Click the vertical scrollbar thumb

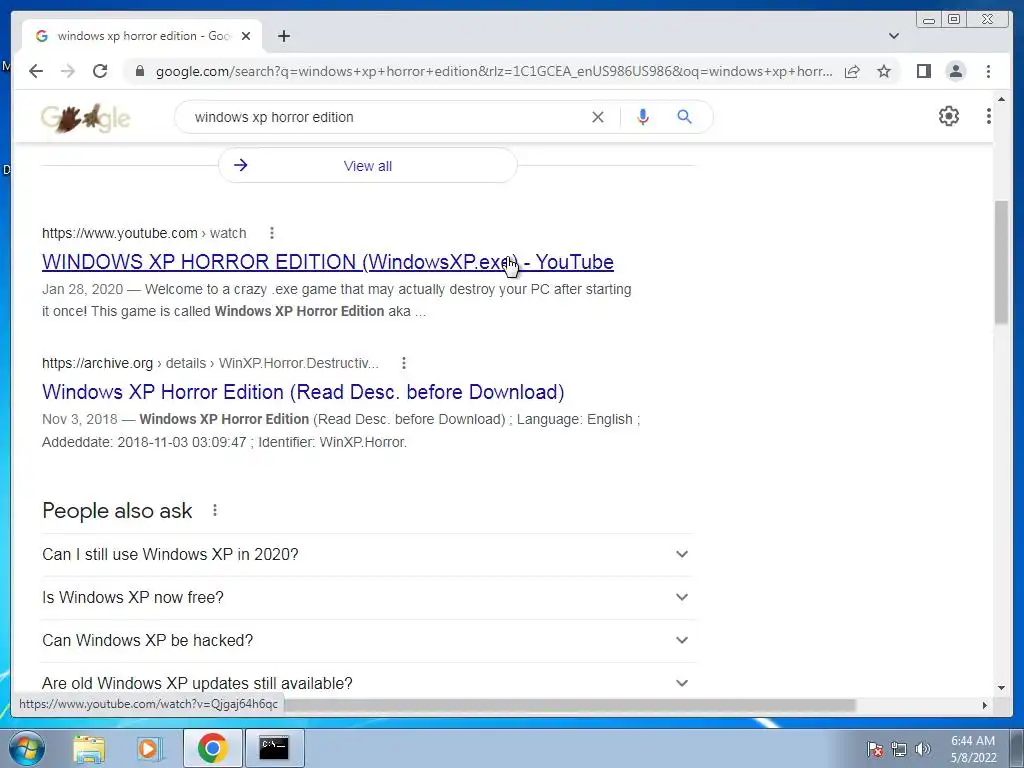coord(1001,262)
